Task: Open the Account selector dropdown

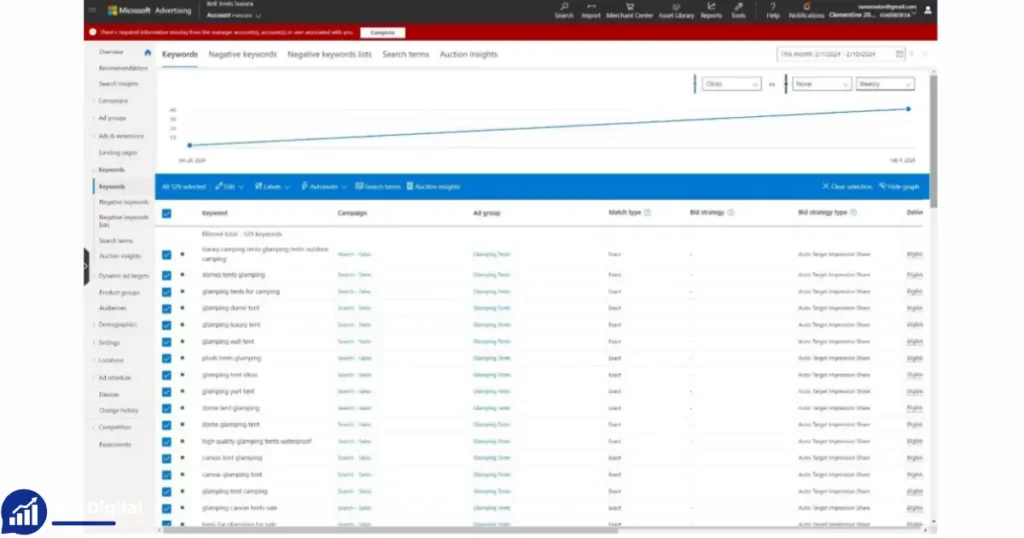Action: pyautogui.click(x=234, y=16)
